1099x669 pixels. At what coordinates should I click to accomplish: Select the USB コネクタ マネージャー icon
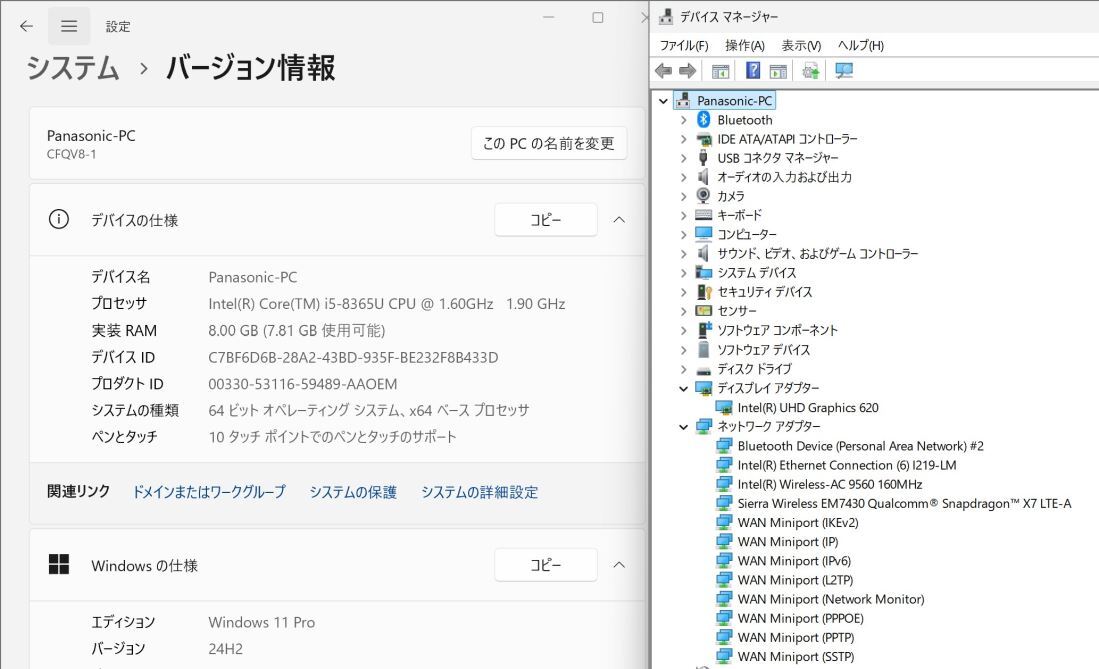[x=704, y=158]
